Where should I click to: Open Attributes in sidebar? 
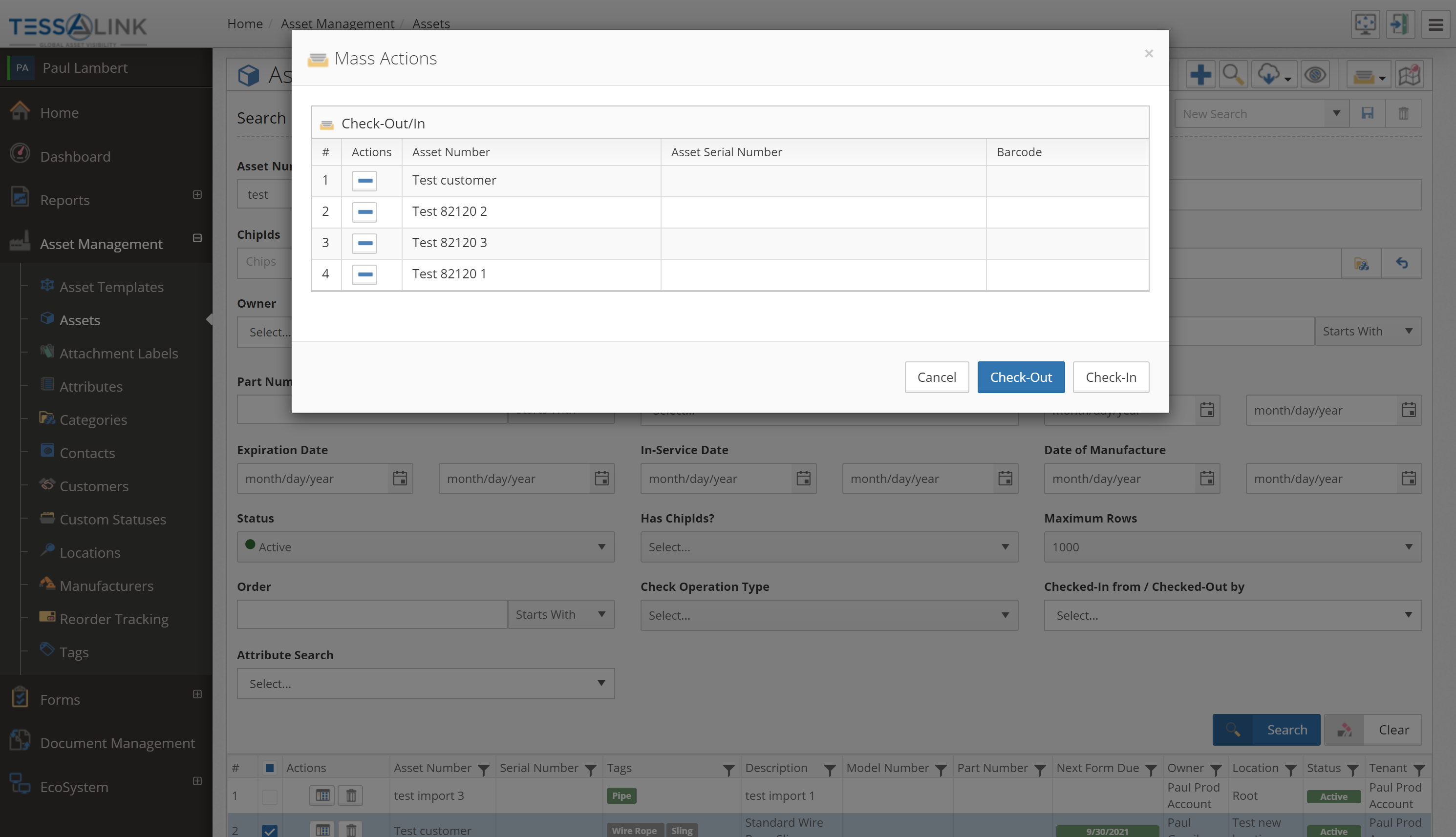pyautogui.click(x=91, y=386)
